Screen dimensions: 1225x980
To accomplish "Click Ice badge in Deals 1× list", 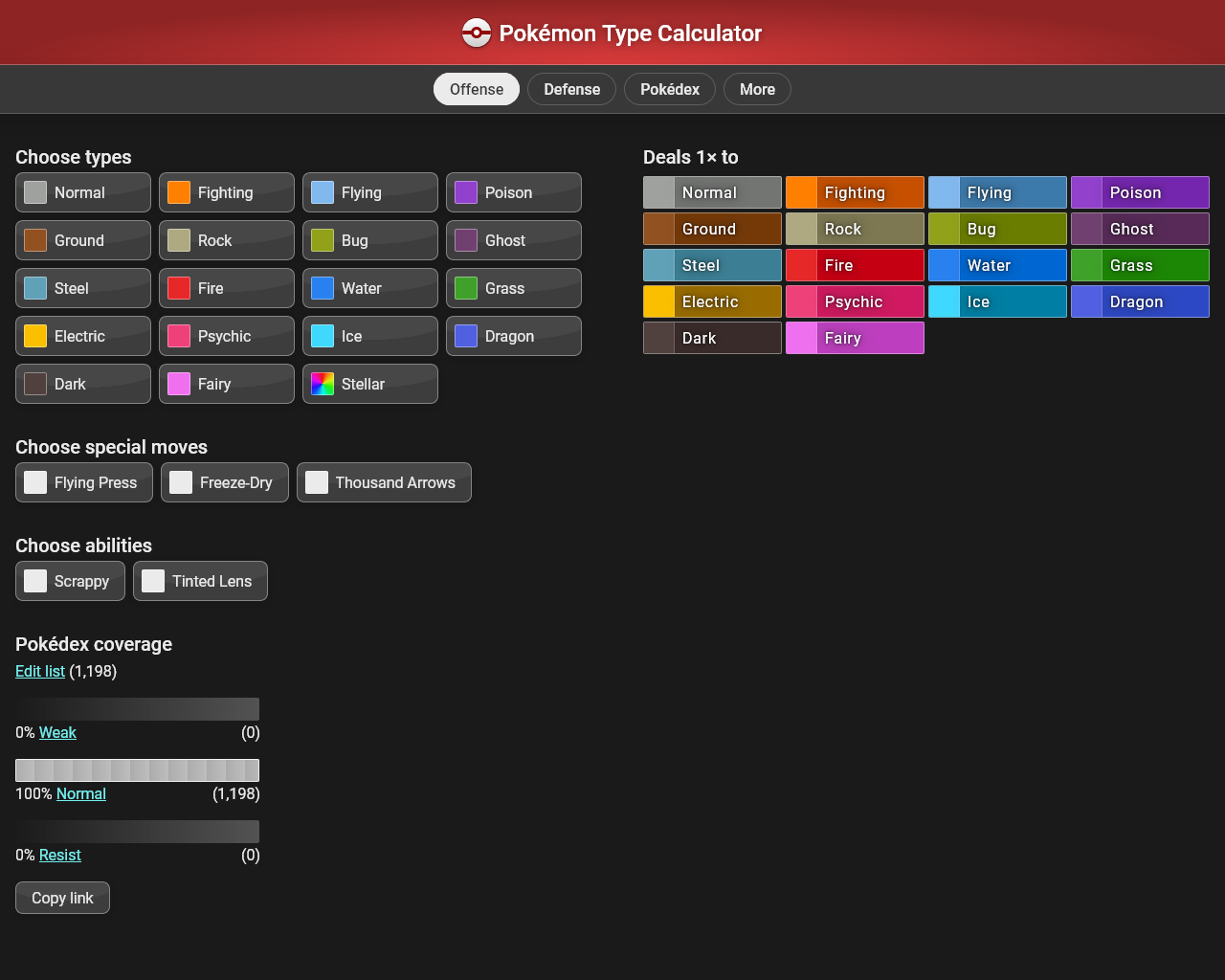I will coord(997,301).
